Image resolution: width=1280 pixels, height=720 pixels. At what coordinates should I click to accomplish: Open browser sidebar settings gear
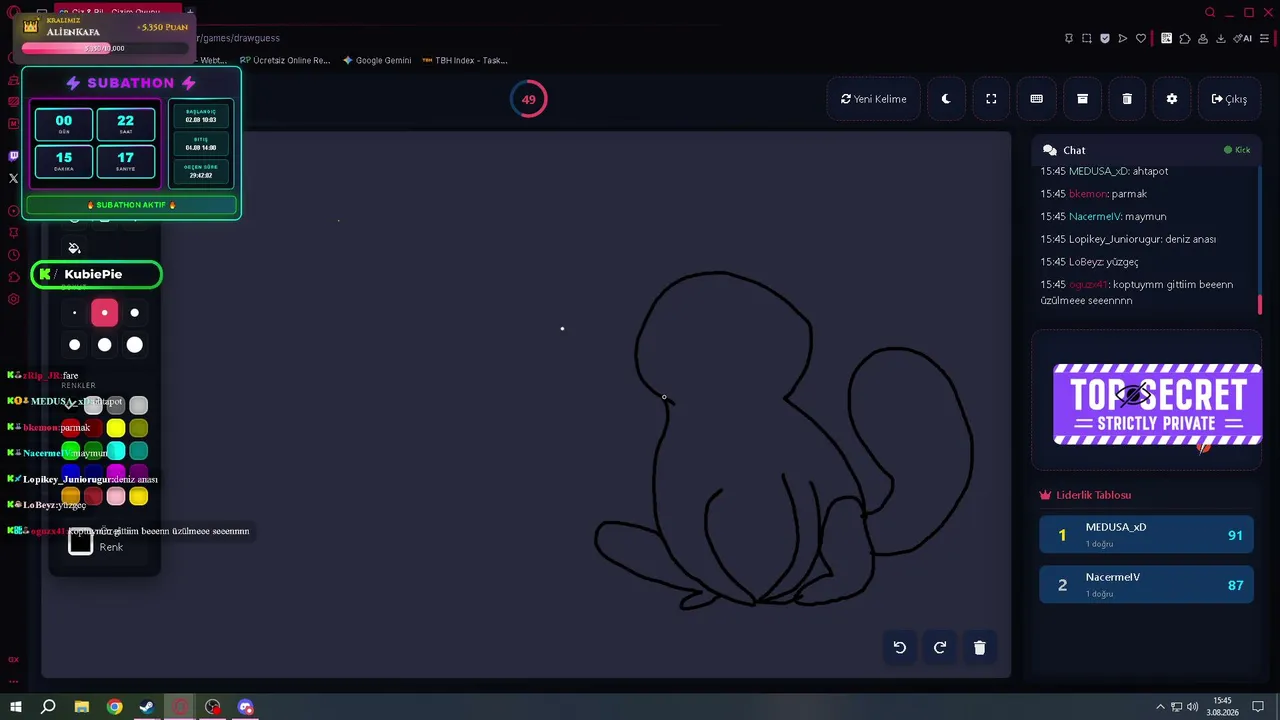(13, 299)
